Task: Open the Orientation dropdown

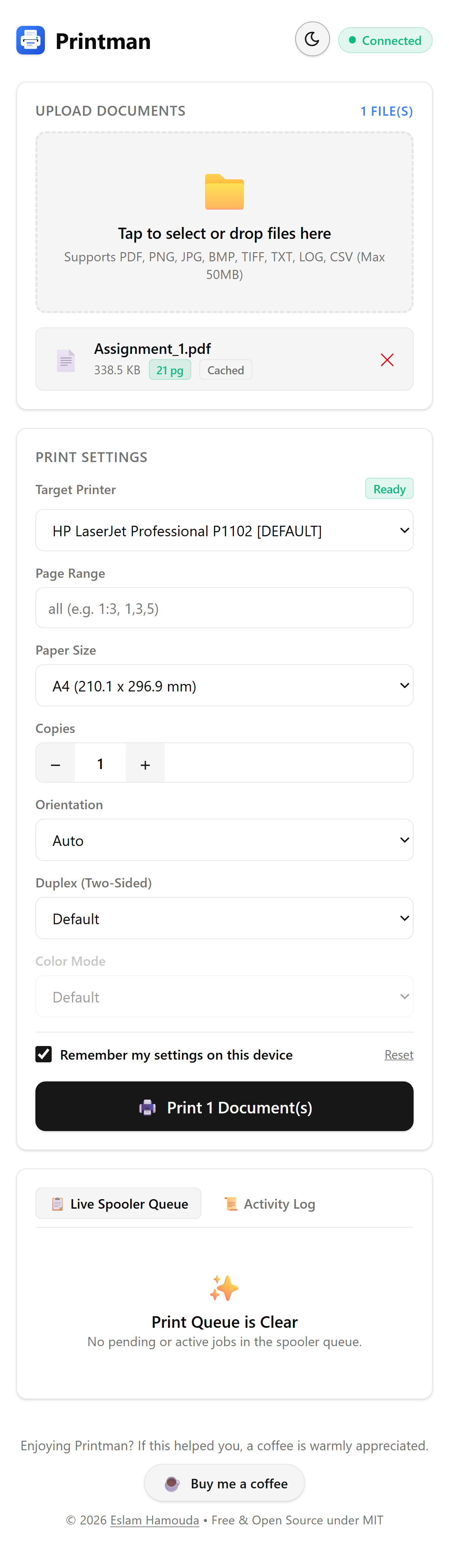Action: point(224,840)
